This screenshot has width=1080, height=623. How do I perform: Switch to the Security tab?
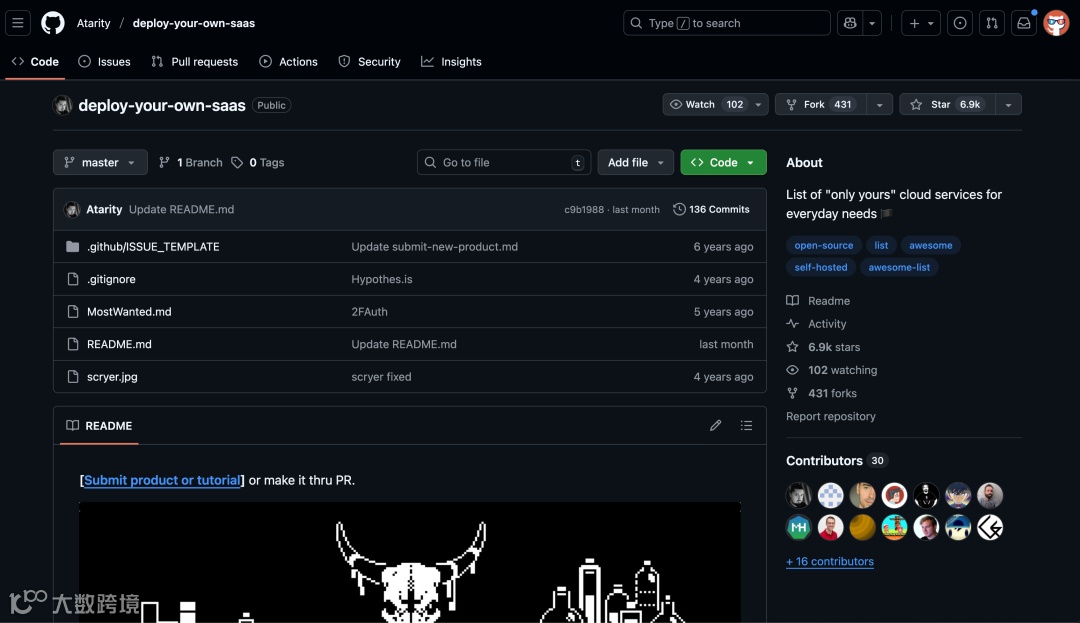coord(369,61)
